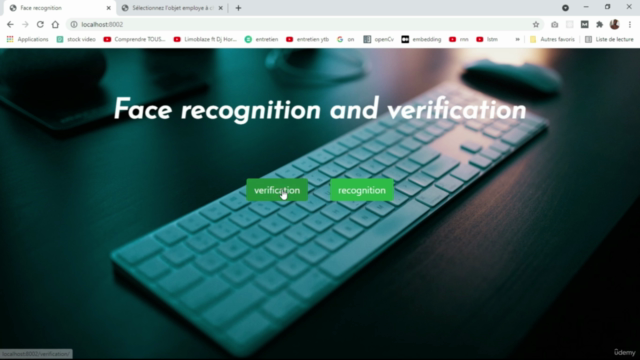
Task: View site information icon
Action: (74, 24)
